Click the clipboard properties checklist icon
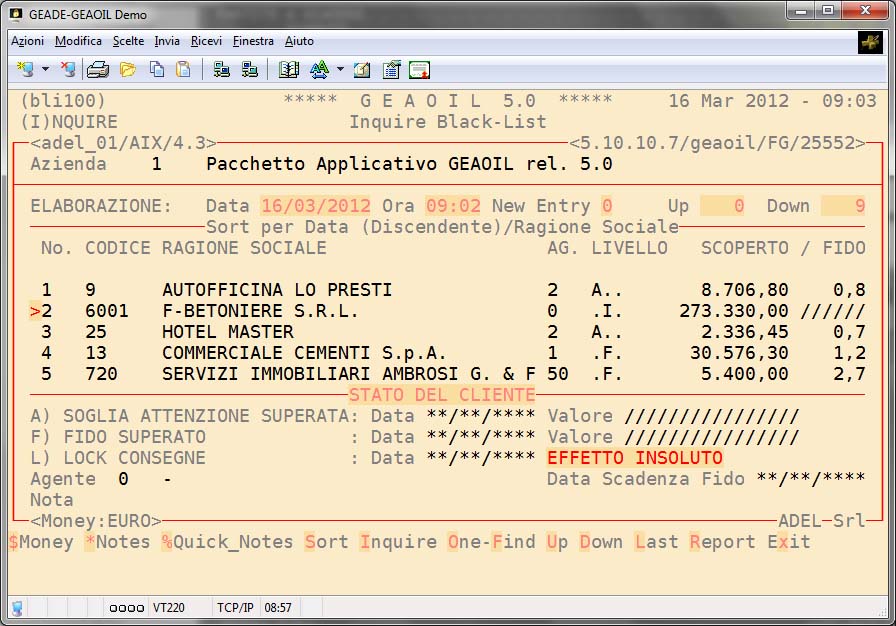The height and width of the screenshot is (626, 896). point(391,69)
